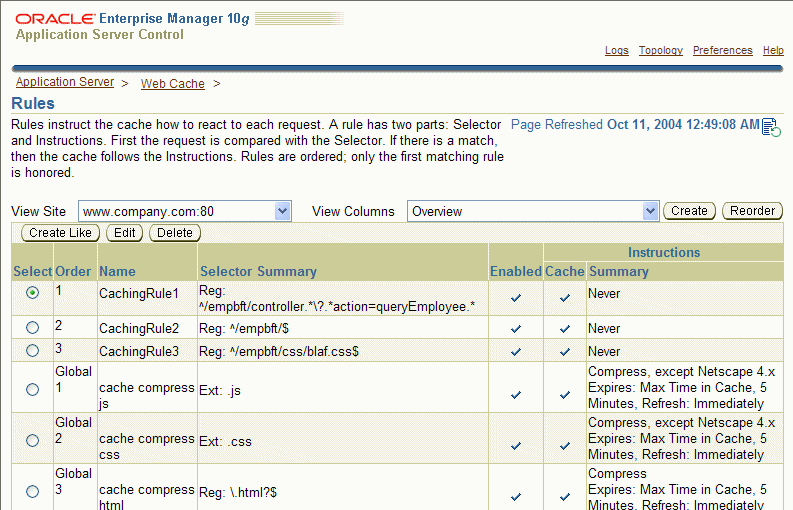
Task: Go to Application Server breadcrumb
Action: pos(65,82)
